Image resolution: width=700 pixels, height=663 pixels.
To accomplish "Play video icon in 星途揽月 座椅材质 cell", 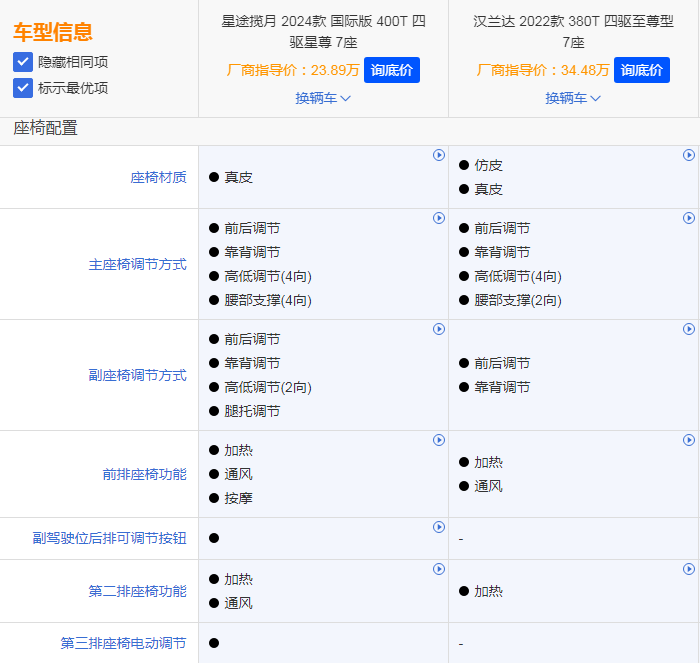I will coord(439,155).
